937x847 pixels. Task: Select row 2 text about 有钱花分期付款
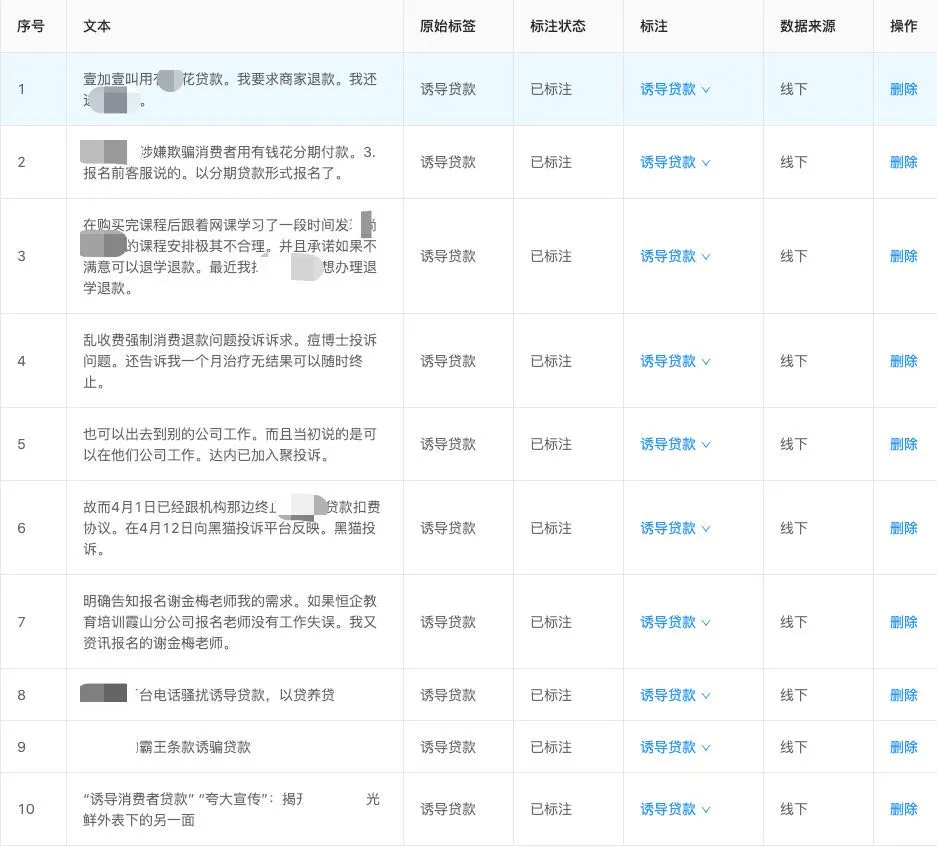230,163
